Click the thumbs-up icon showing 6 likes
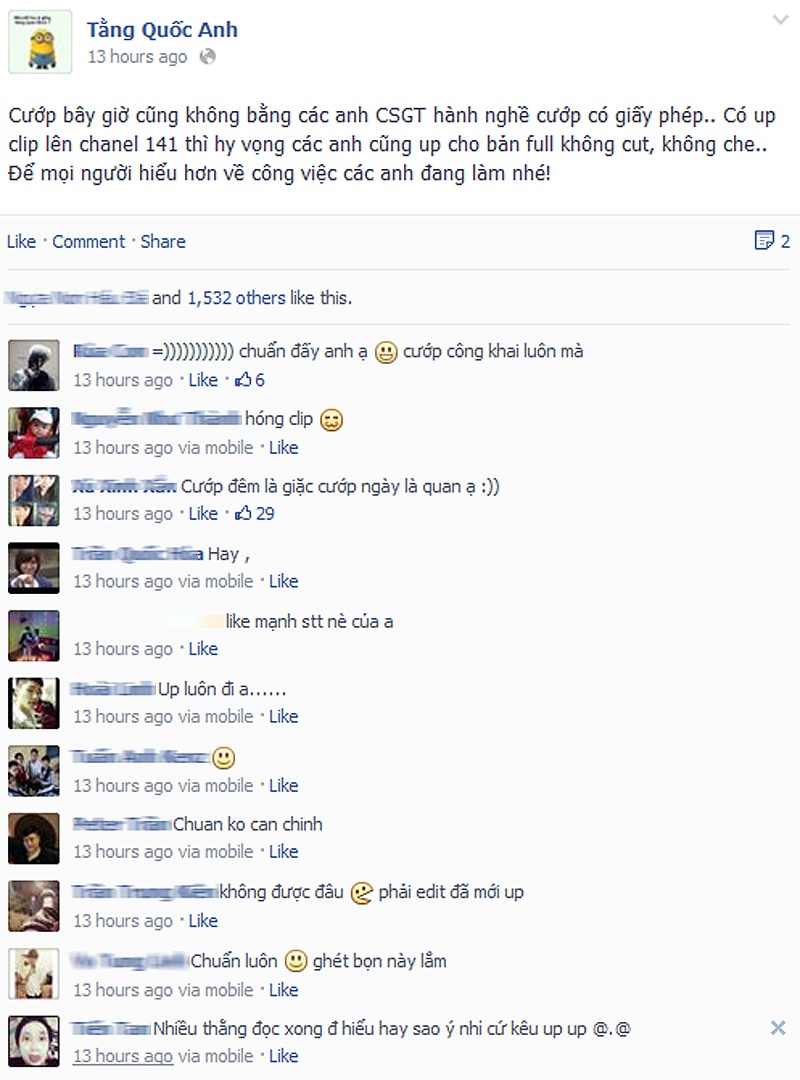800x1080 pixels. [x=243, y=380]
